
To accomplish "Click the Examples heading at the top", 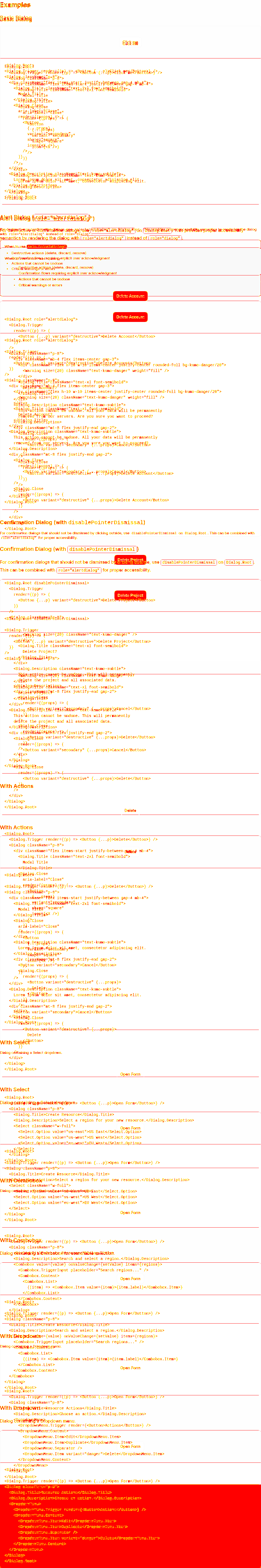I will tap(15, 5).
